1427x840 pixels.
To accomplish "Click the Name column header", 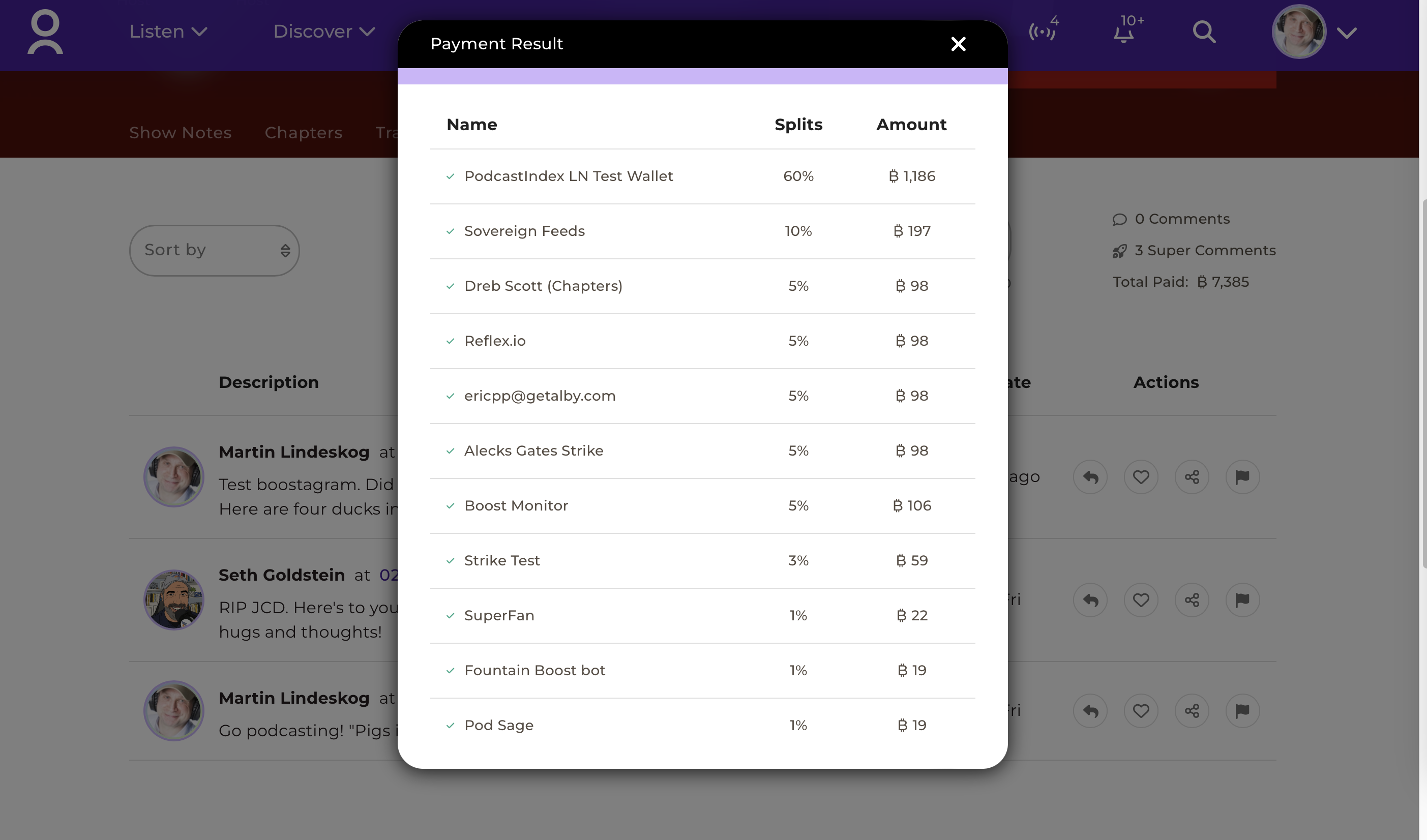I will coord(472,125).
